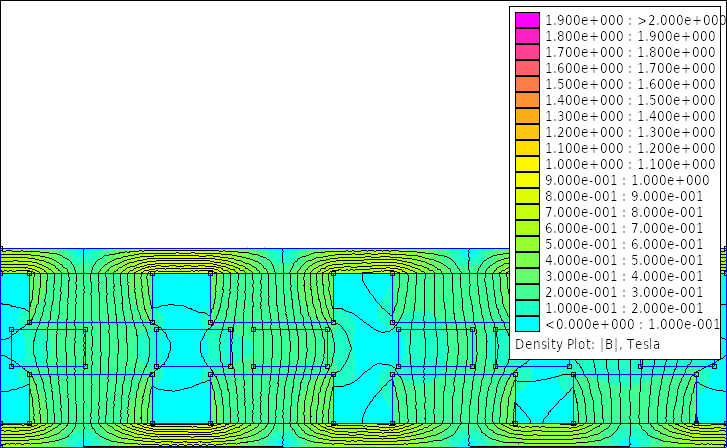
Task: Click the orange swatch for 1.400e+000 : 1.500e+000
Action: pos(527,100)
